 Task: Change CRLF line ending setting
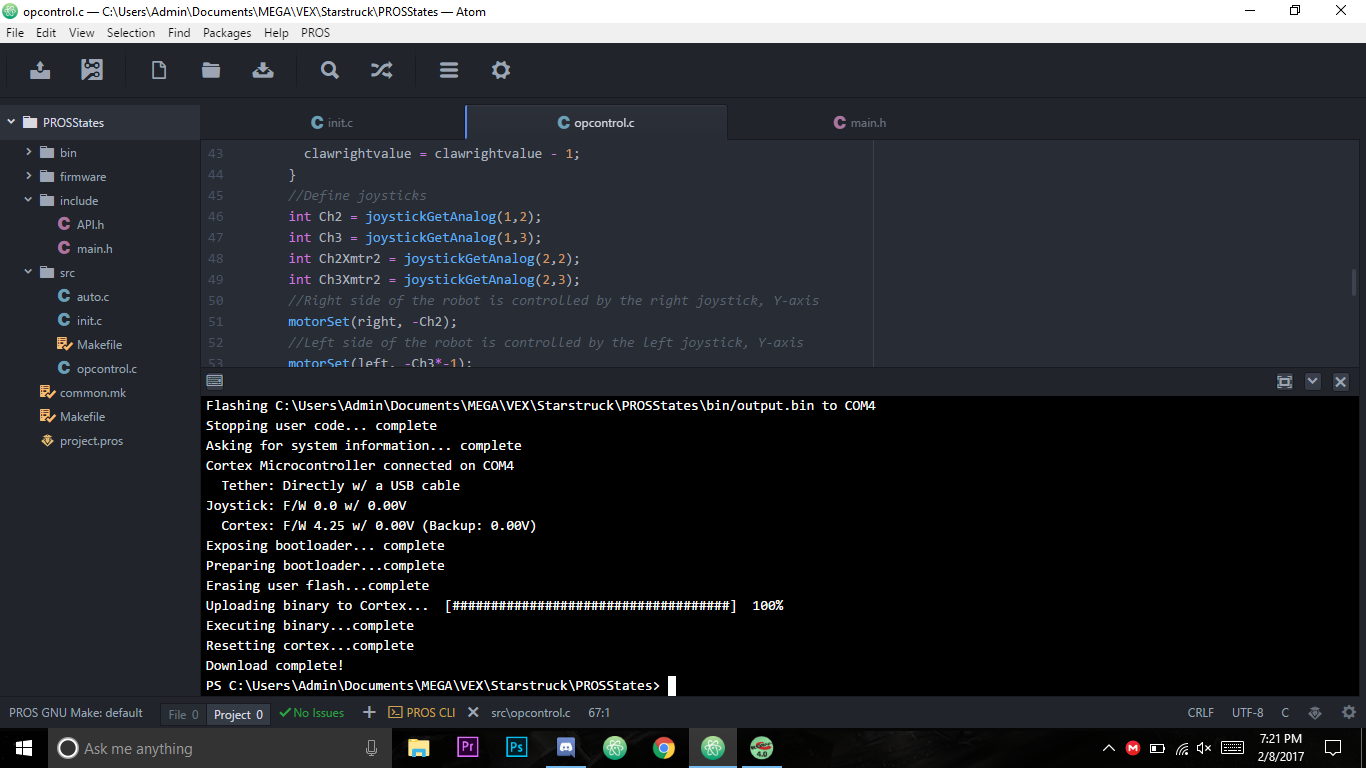pyautogui.click(x=1201, y=713)
